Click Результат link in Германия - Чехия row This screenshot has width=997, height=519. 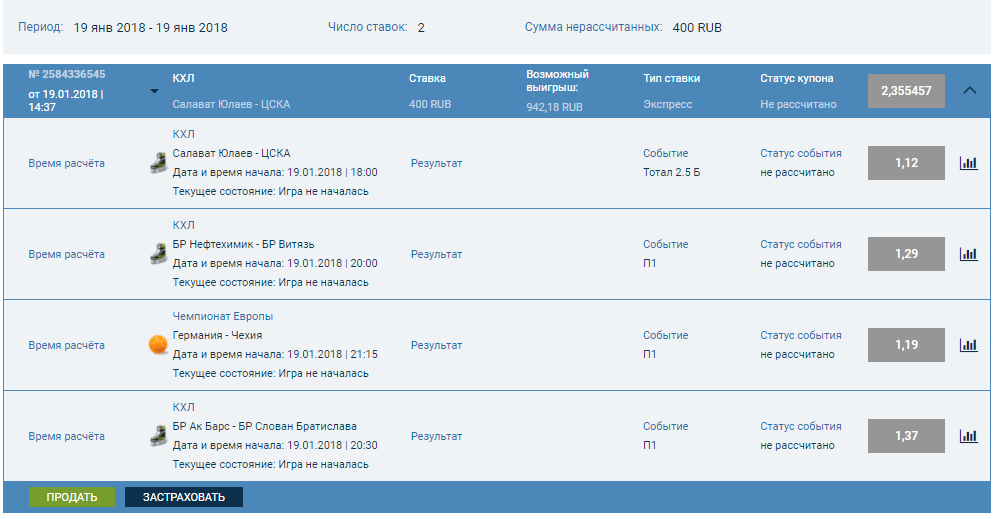[x=436, y=345]
